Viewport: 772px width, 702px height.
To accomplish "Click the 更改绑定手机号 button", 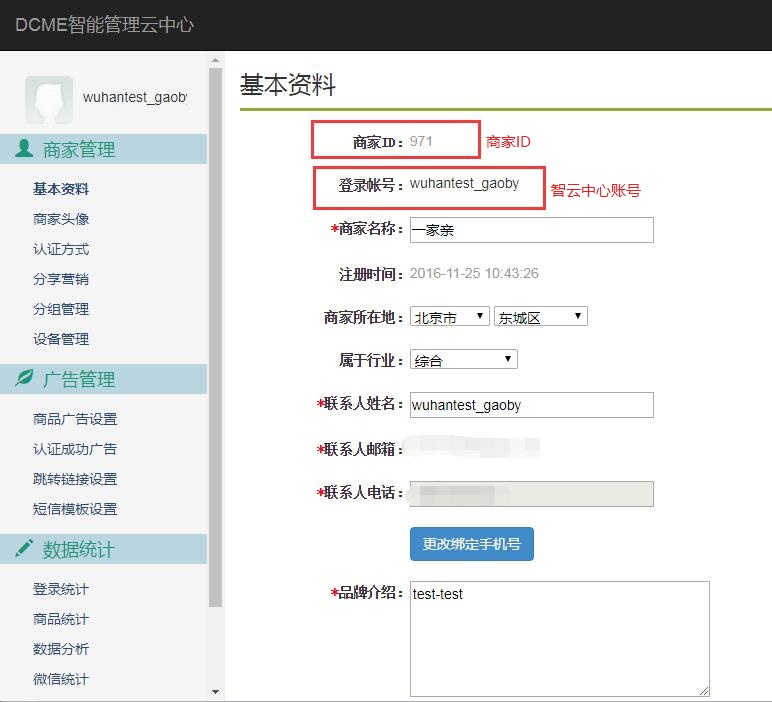I will tap(472, 544).
